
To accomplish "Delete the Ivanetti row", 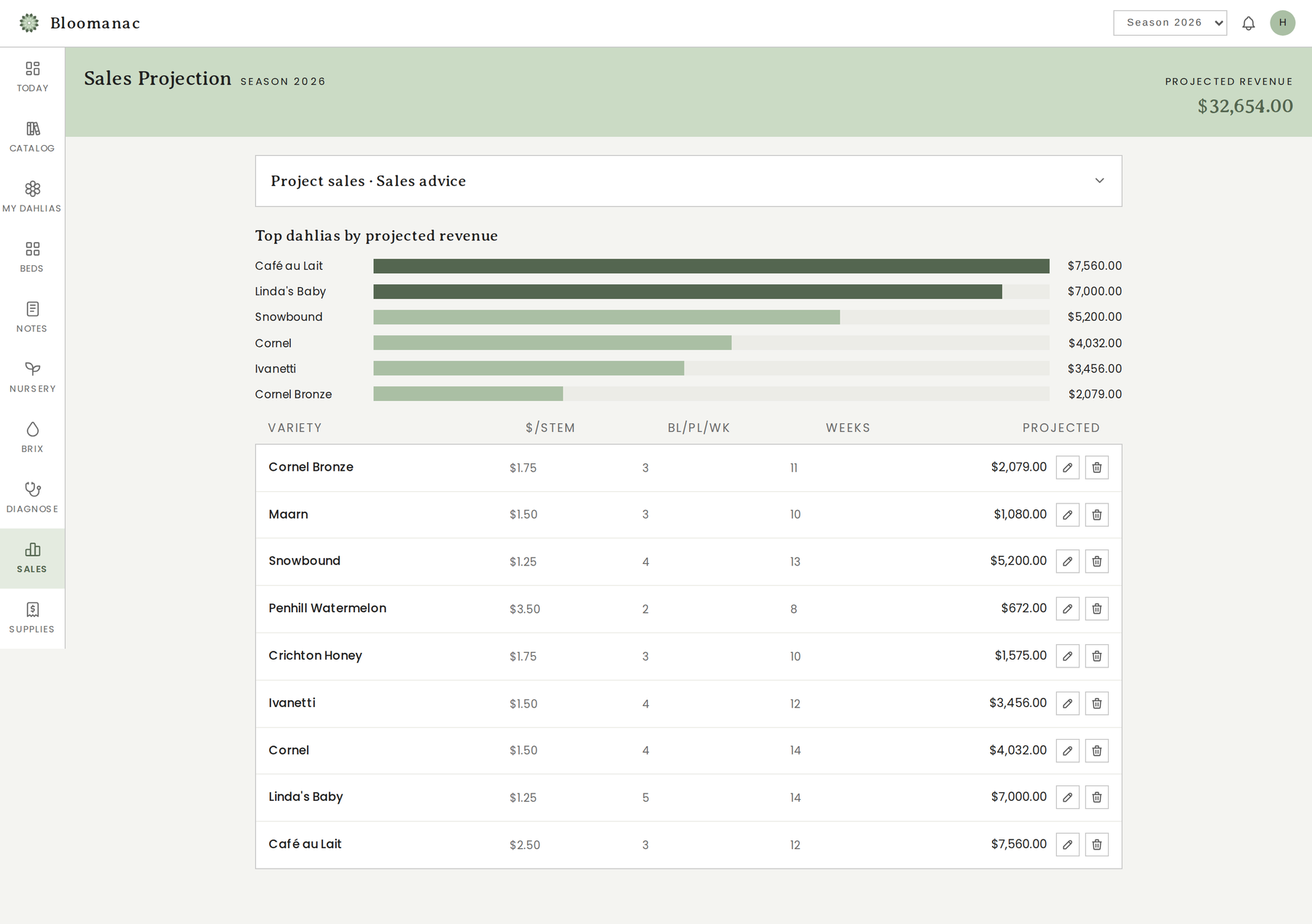I will point(1097,703).
